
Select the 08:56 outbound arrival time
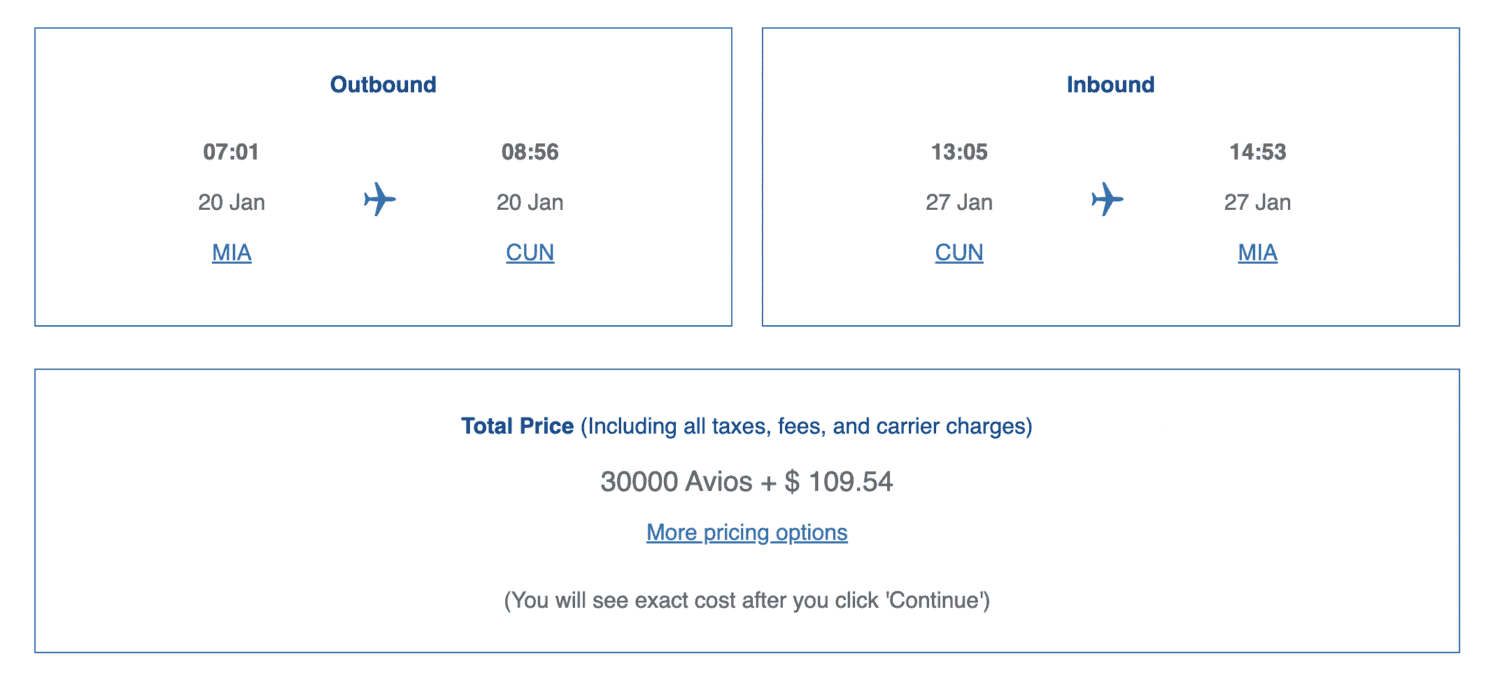click(530, 152)
